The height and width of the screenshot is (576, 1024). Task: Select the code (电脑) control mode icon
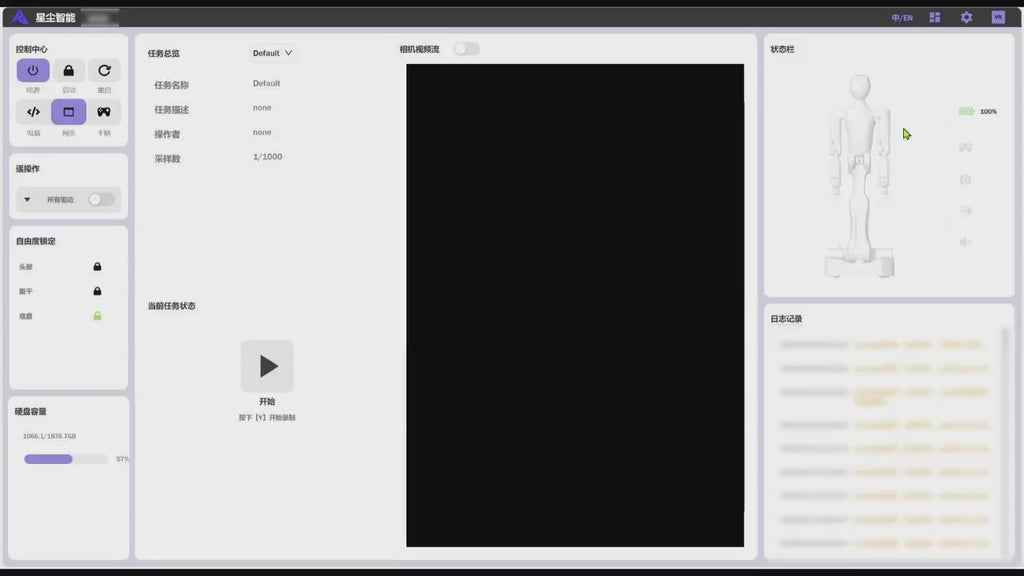[33, 112]
